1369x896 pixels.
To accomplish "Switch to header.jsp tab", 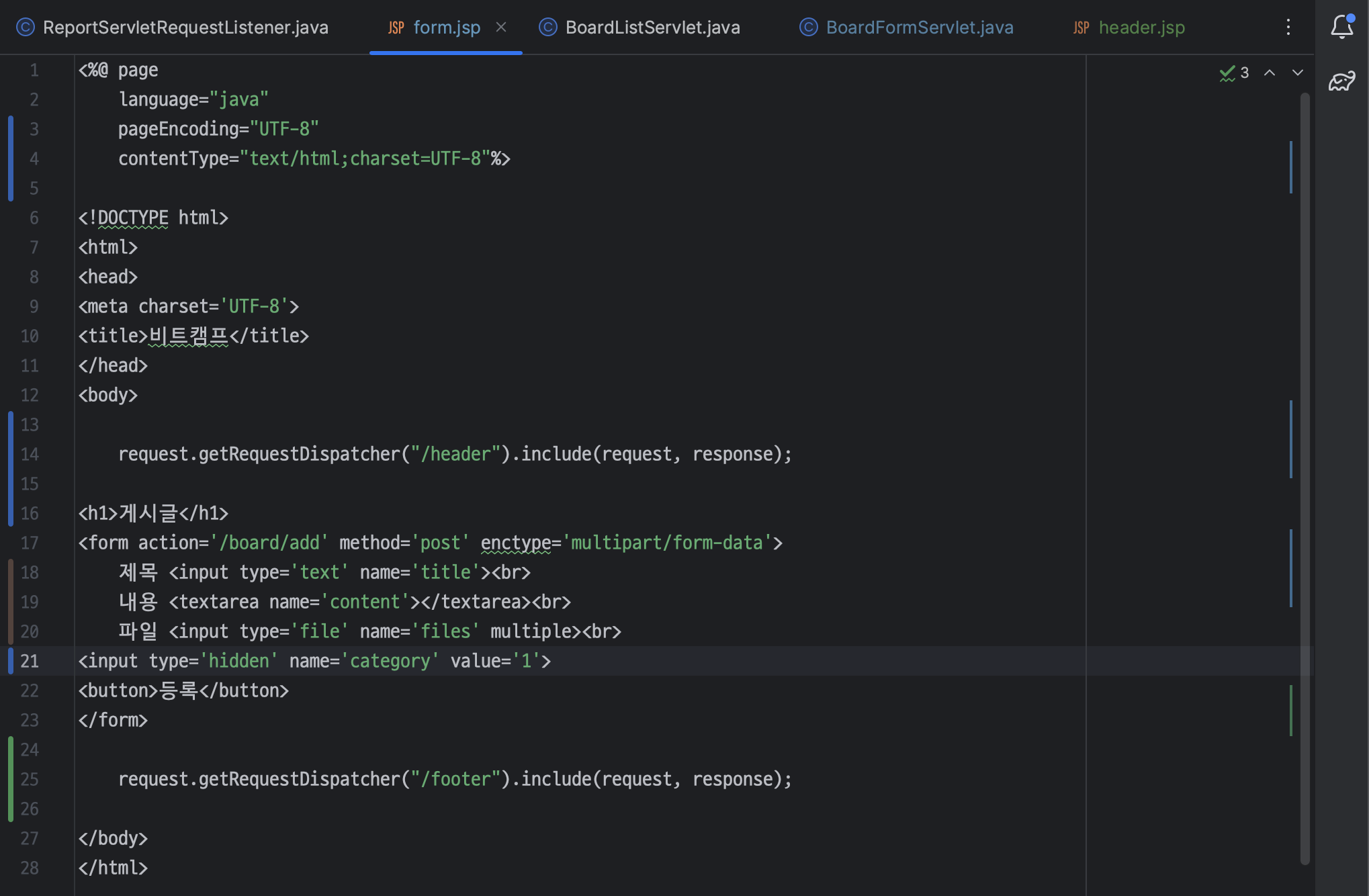I will point(1141,28).
